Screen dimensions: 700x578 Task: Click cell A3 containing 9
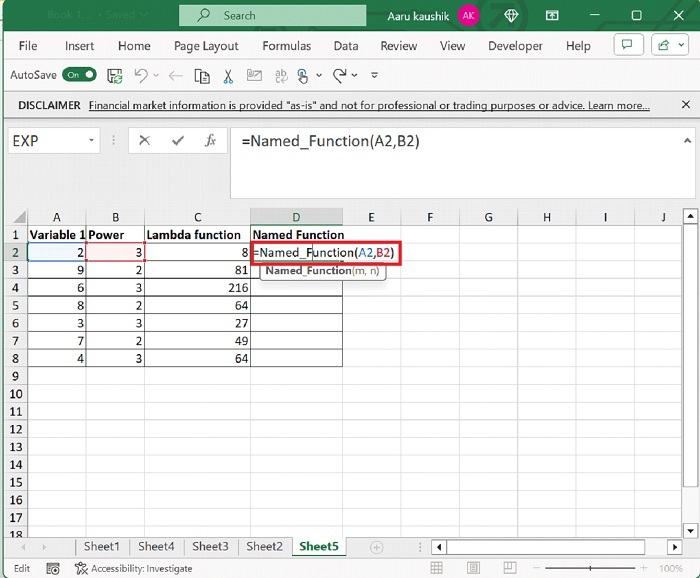pyautogui.click(x=57, y=270)
